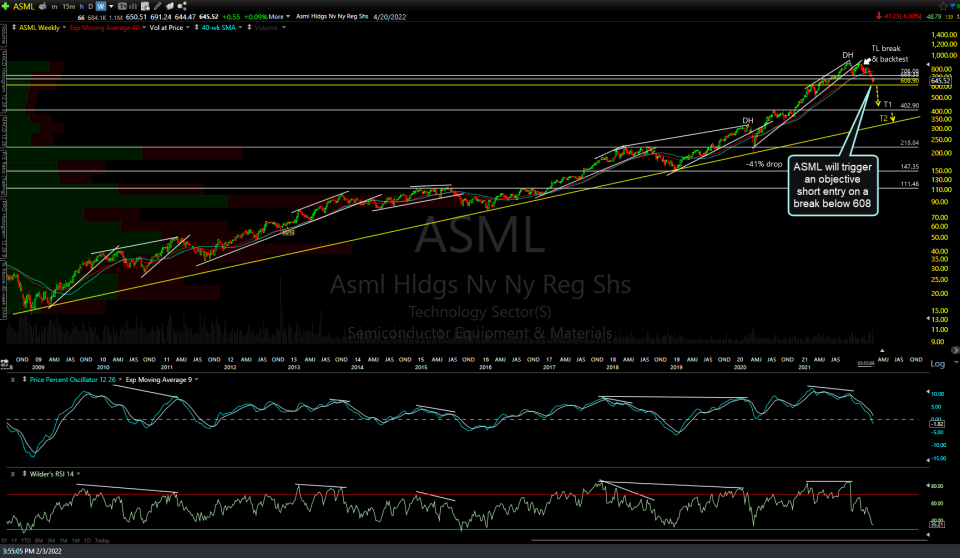Select the 1Y range button
960x558 pixels.
15,540
